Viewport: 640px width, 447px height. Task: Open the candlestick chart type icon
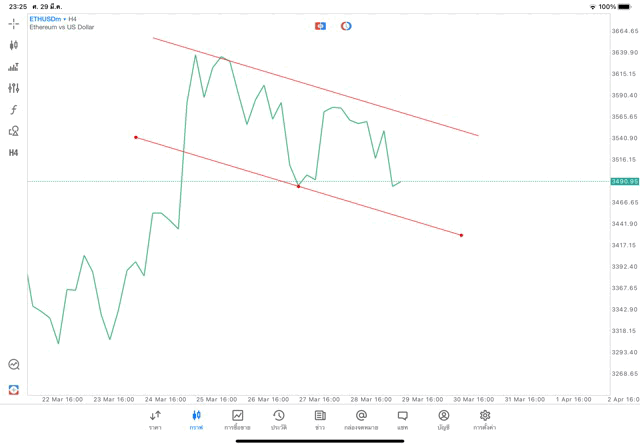pos(13,45)
